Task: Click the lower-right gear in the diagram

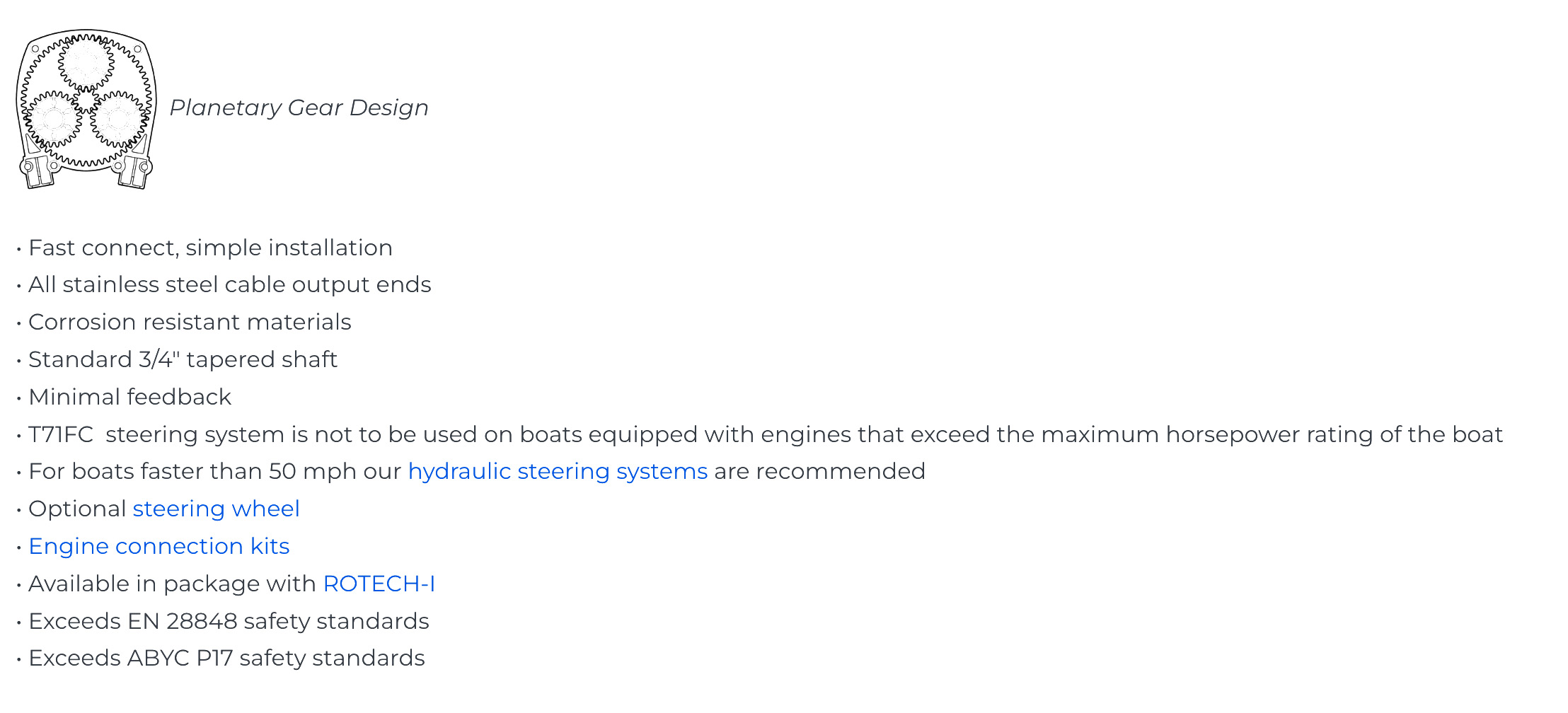Action: (x=117, y=119)
